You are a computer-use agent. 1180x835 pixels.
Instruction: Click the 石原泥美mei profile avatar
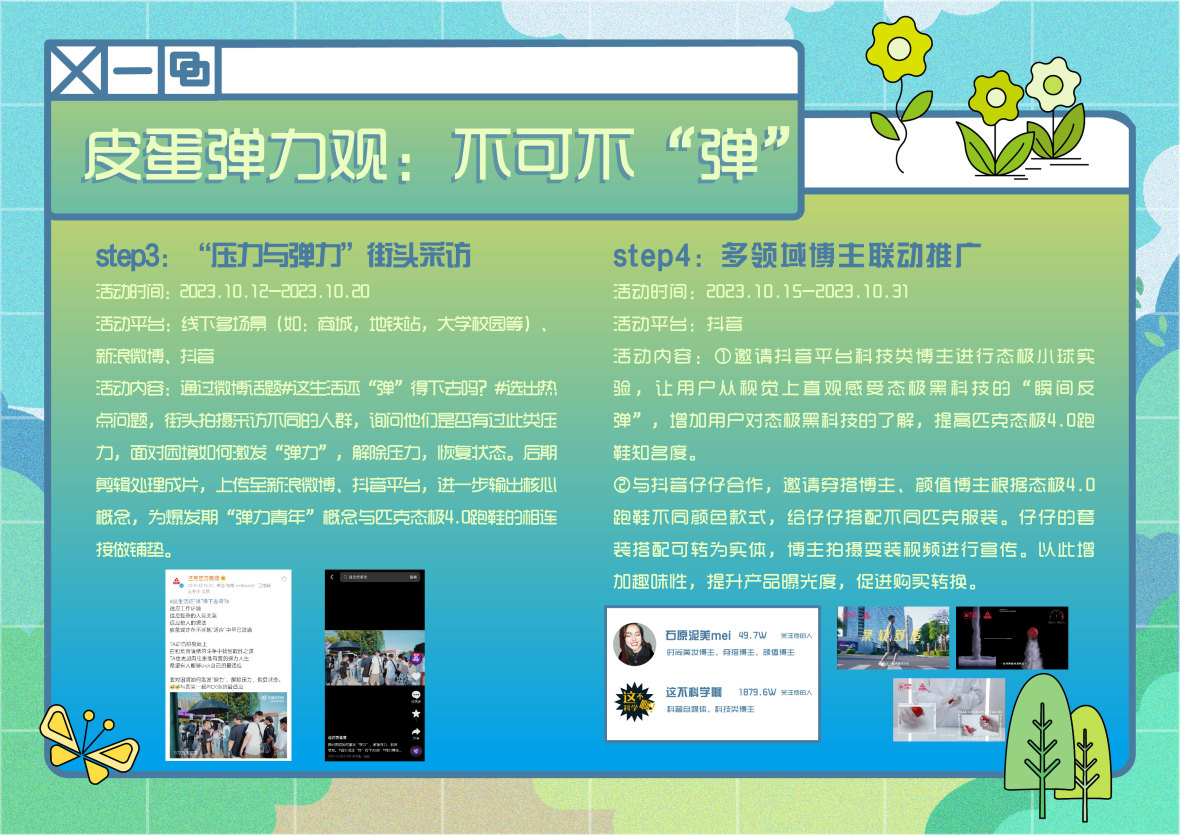coord(634,644)
